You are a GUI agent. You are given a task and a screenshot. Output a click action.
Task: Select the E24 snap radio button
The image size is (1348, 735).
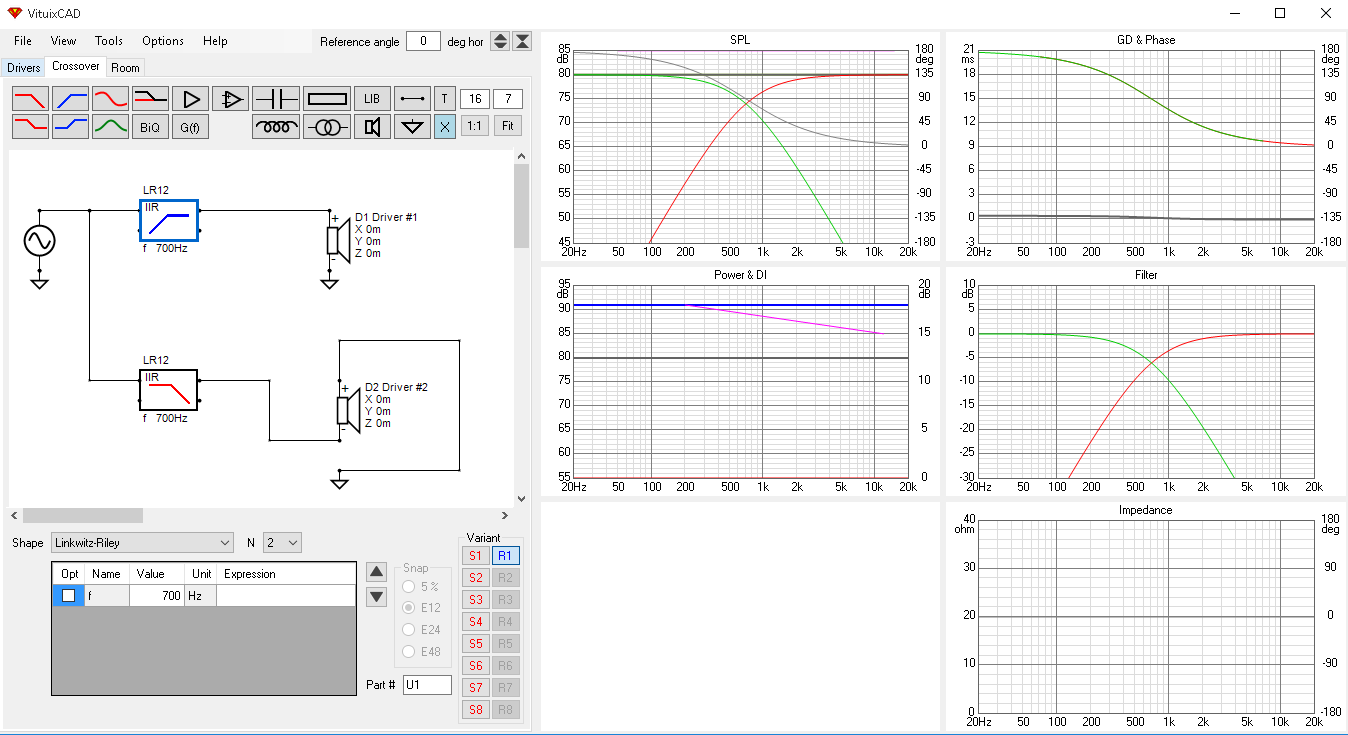point(408,630)
